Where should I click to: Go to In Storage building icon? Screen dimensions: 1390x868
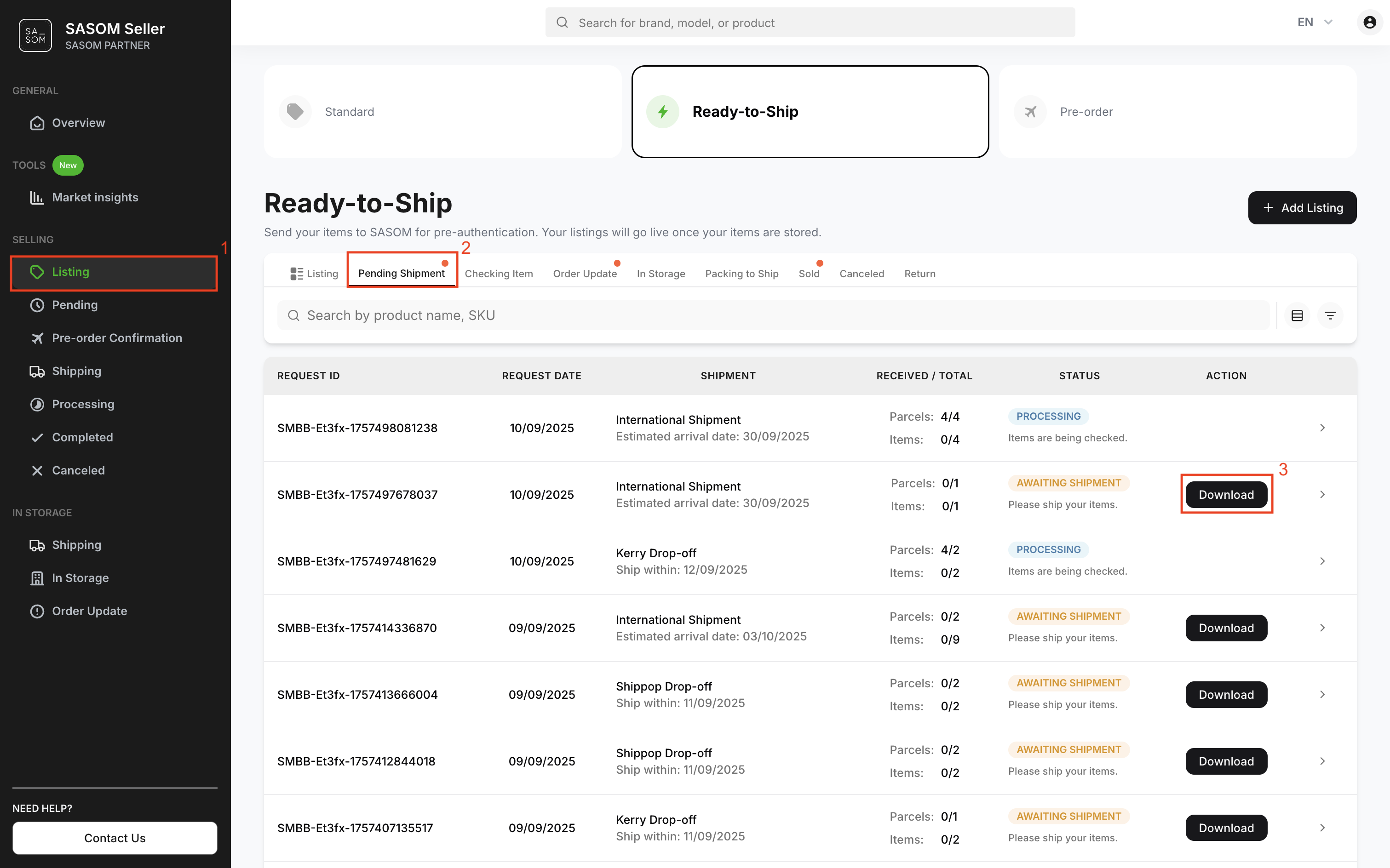(37, 578)
